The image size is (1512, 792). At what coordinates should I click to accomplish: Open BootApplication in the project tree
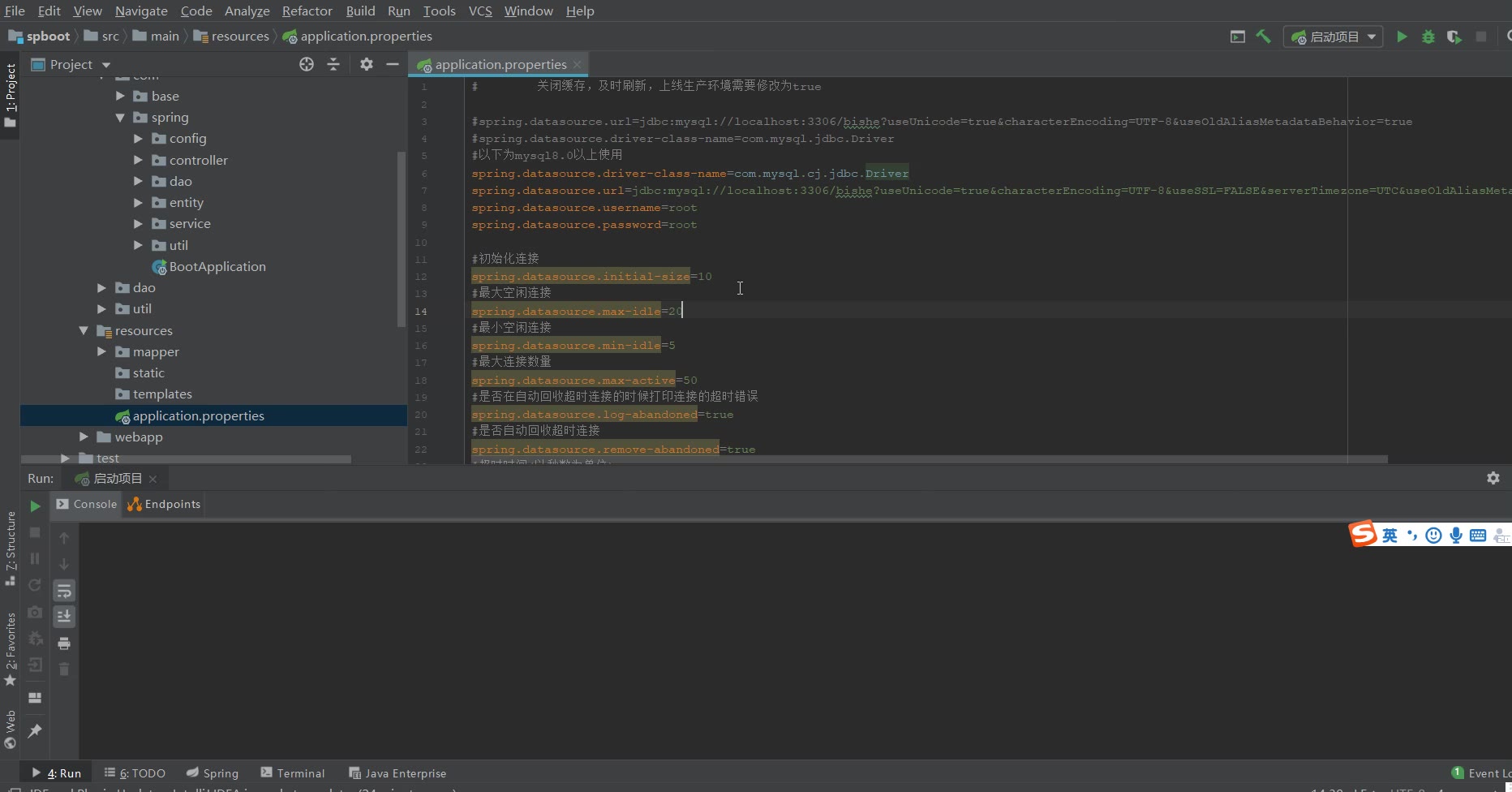217,267
